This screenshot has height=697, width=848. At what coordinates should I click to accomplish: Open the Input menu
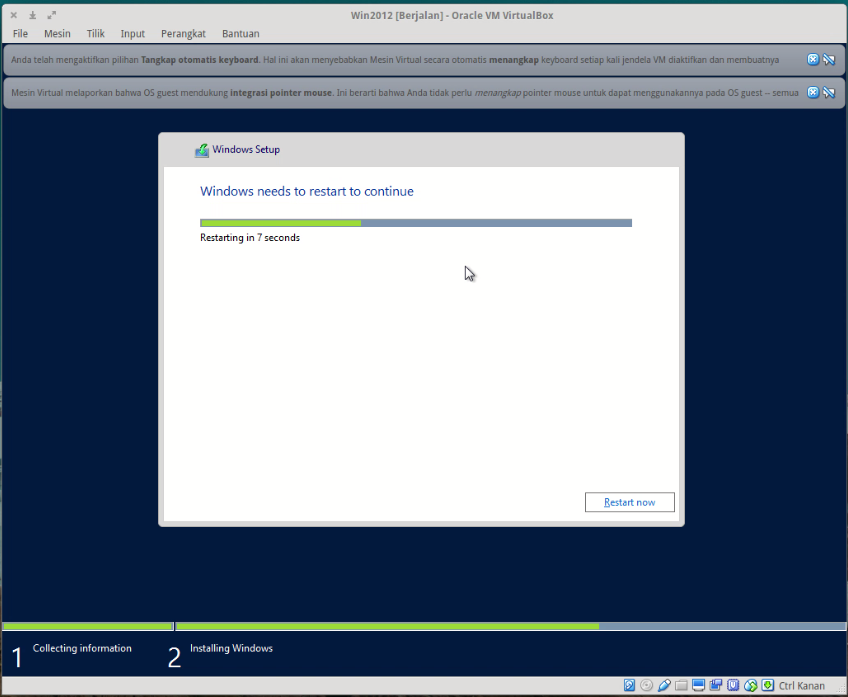pos(132,33)
